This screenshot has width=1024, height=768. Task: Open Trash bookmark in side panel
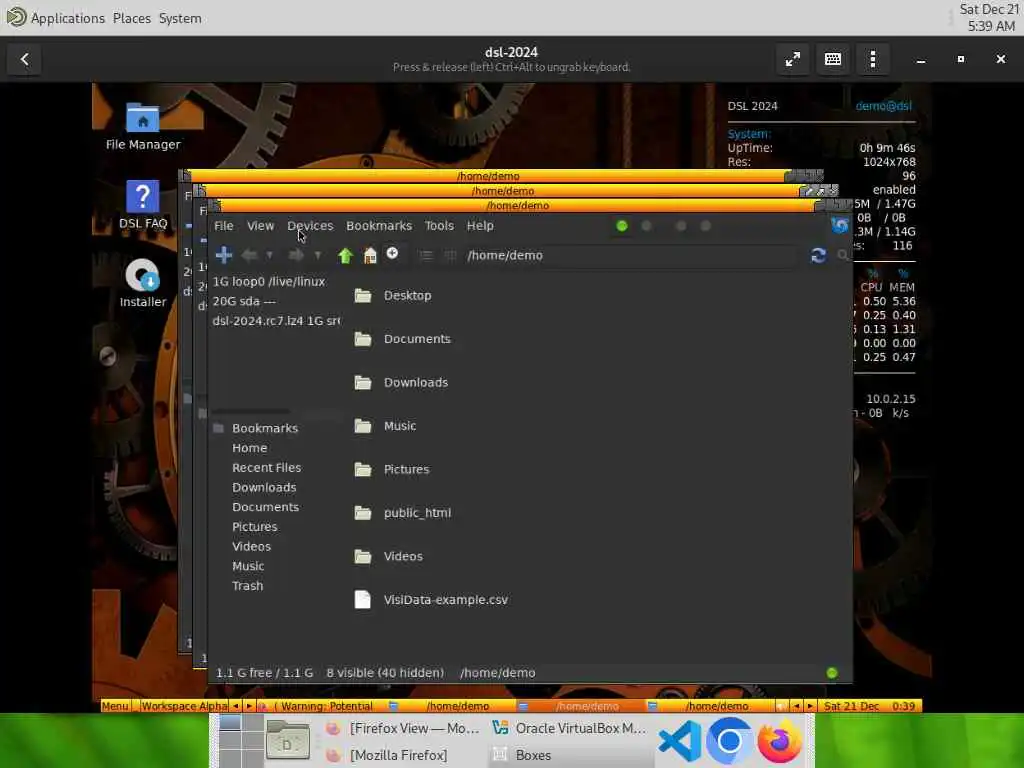pos(248,586)
